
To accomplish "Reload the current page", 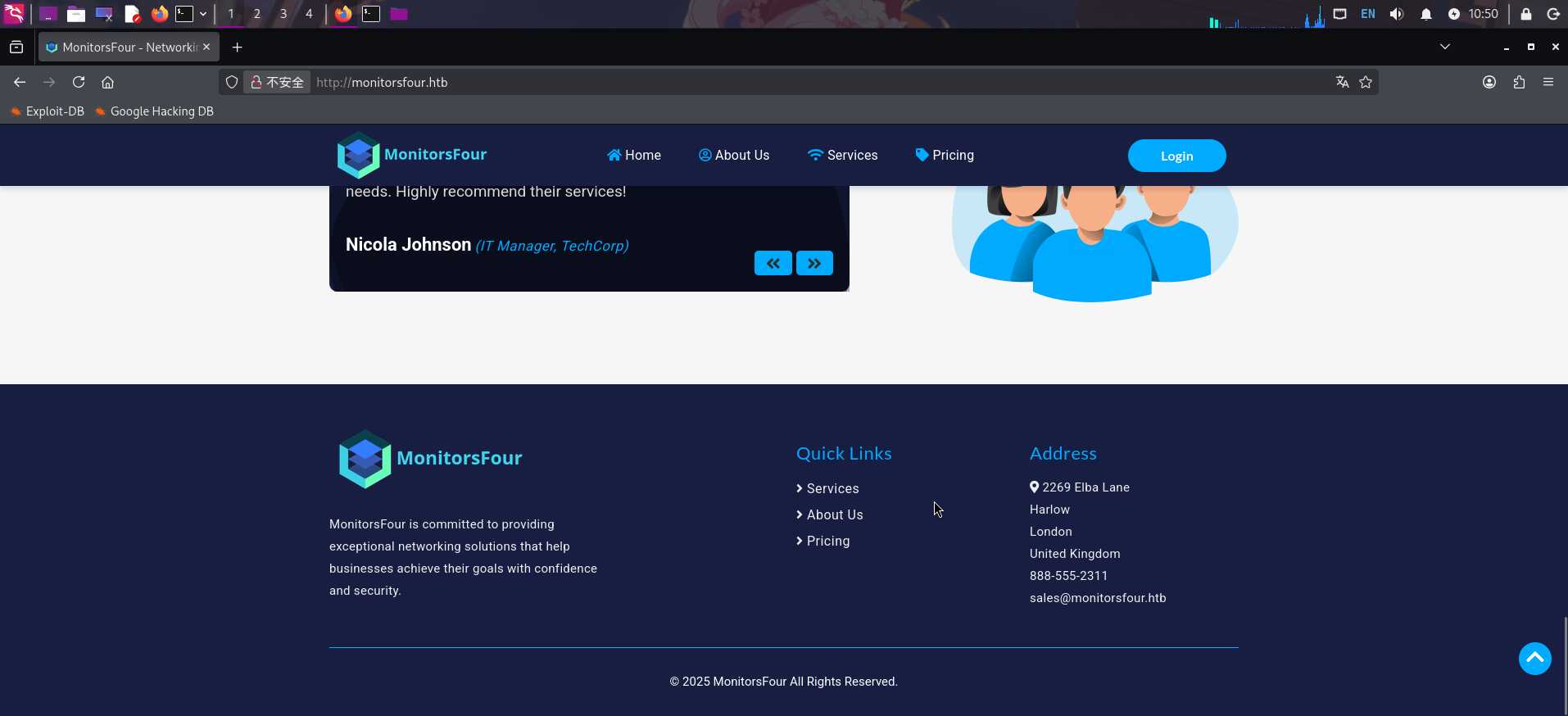I will pyautogui.click(x=79, y=82).
